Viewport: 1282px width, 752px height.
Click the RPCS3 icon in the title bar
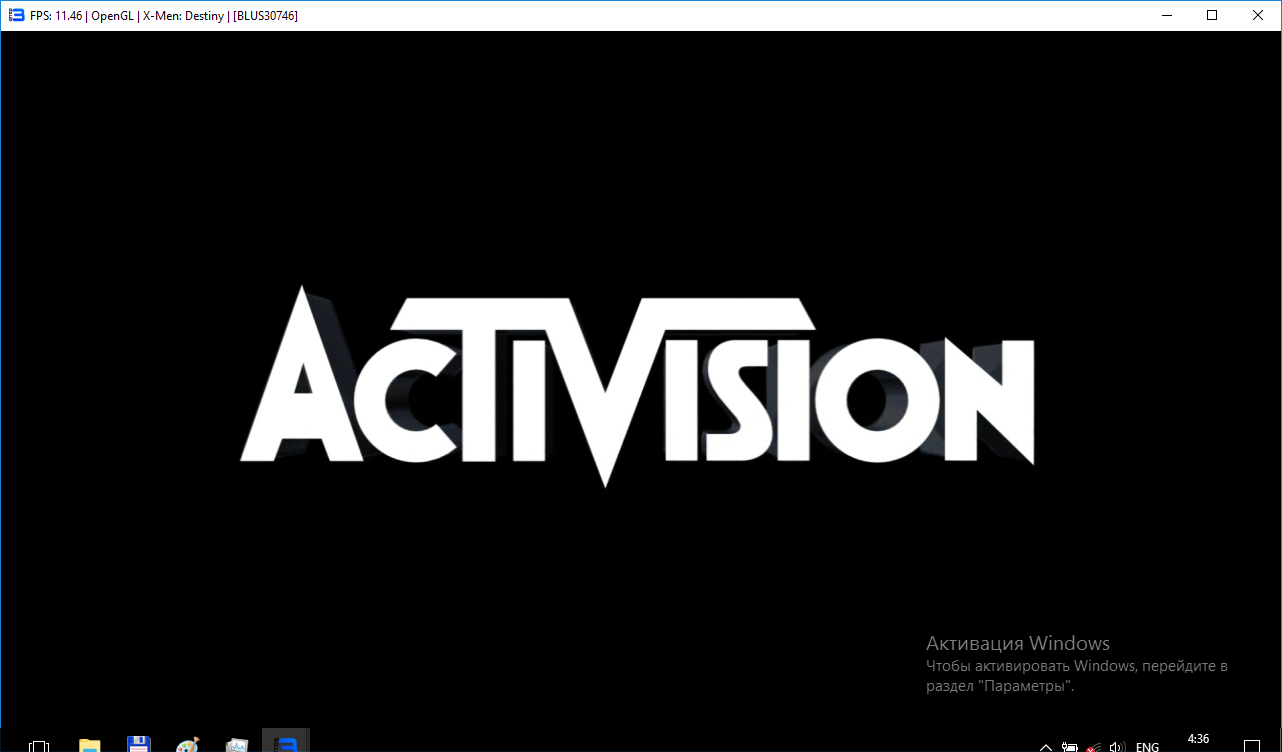click(16, 15)
